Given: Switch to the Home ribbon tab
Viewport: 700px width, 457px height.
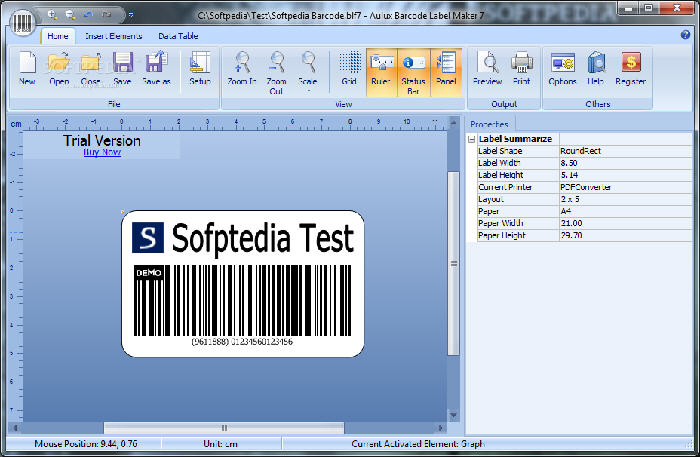Looking at the screenshot, I should click(x=58, y=36).
